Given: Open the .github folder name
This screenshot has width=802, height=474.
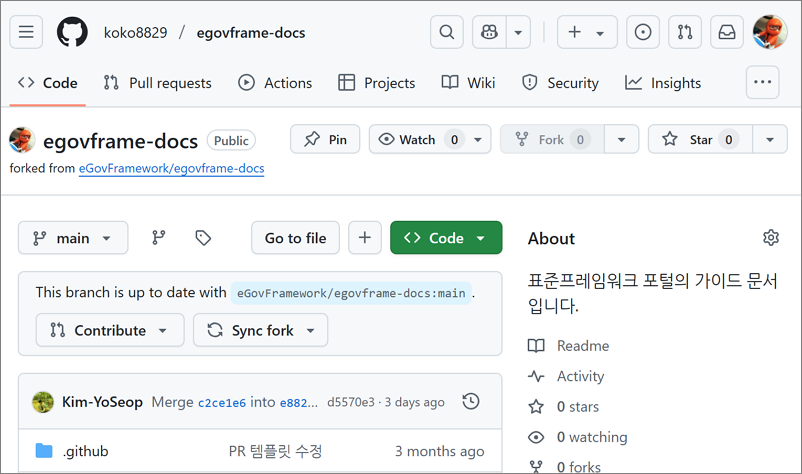Looking at the screenshot, I should (x=85, y=451).
